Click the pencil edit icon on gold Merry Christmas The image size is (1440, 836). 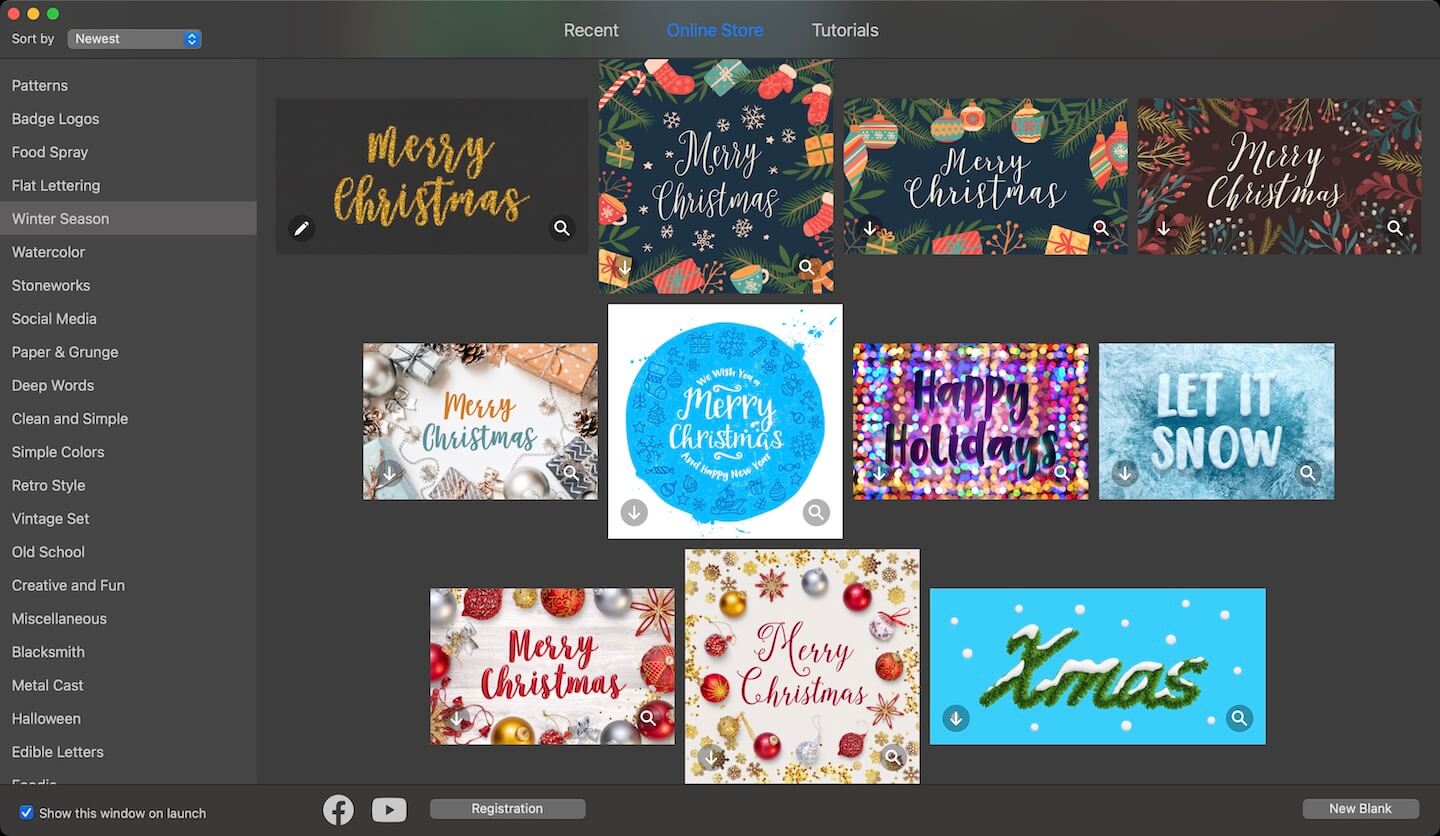click(x=301, y=228)
